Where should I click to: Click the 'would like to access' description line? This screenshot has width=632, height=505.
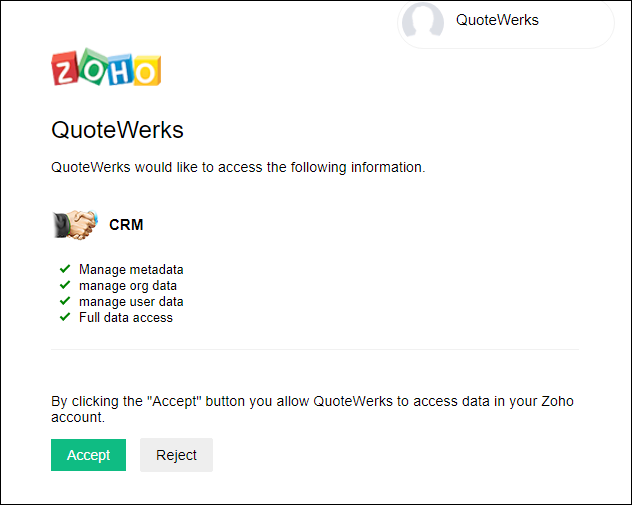pyautogui.click(x=238, y=167)
